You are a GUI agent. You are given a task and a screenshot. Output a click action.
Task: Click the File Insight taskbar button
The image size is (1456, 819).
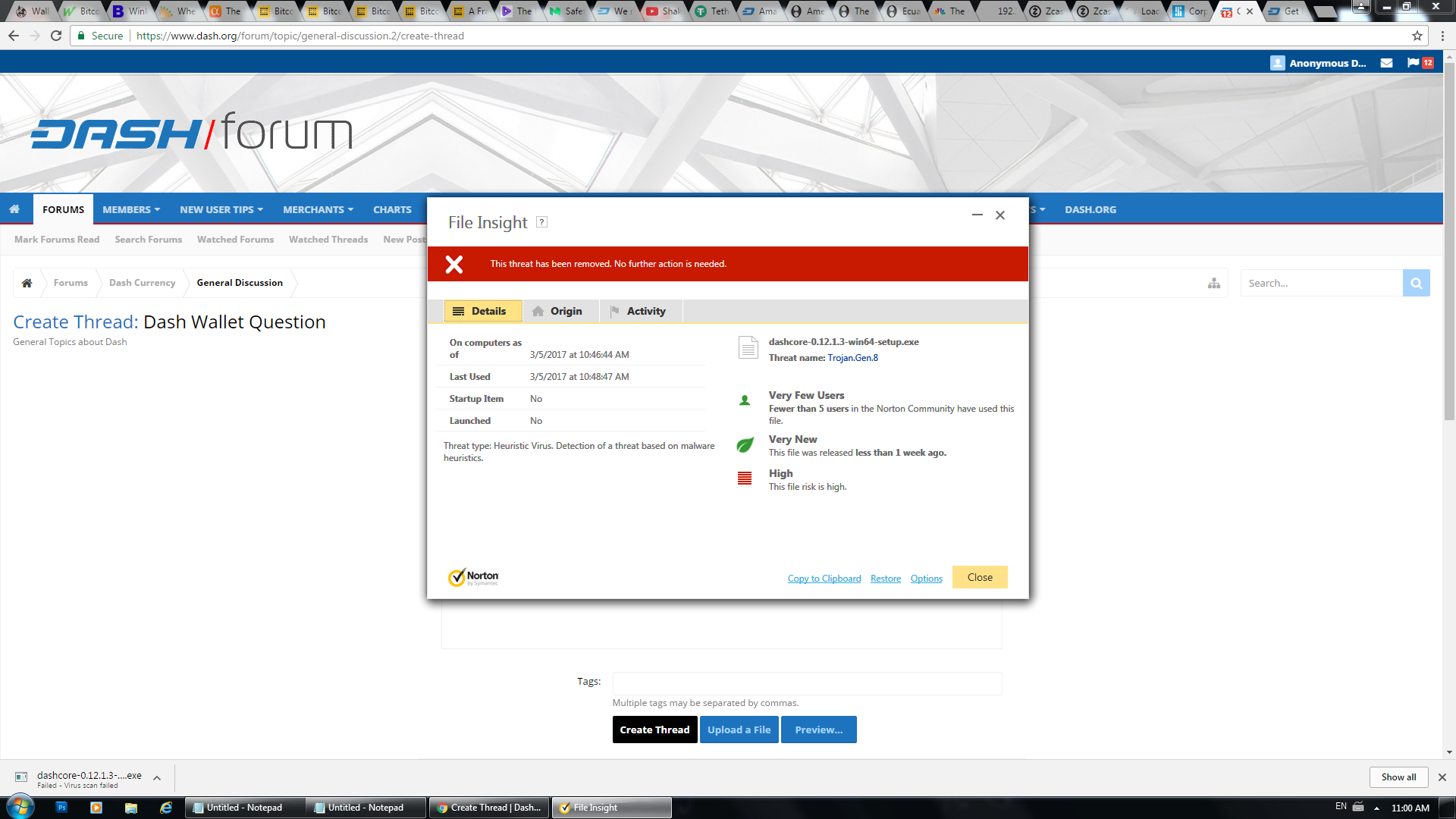tap(611, 808)
